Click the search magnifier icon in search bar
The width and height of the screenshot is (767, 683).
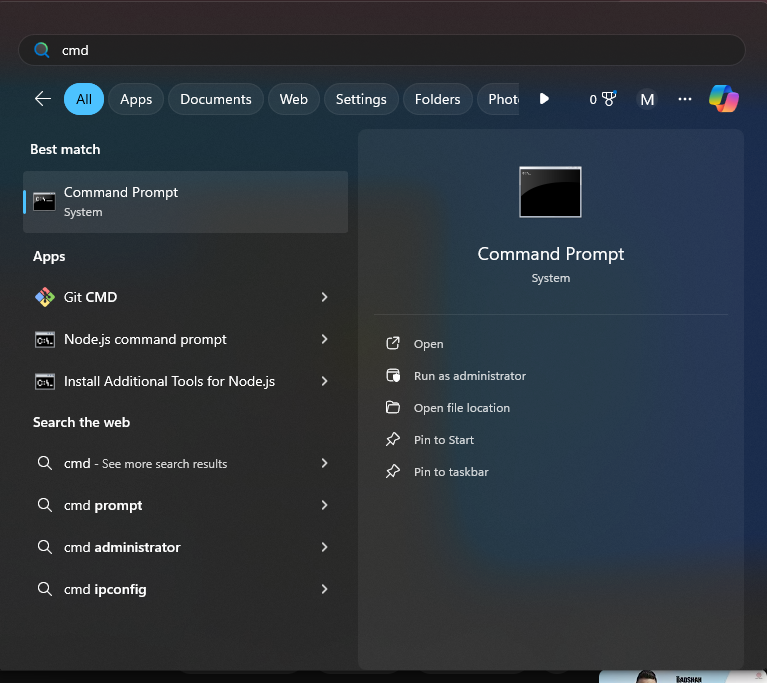[x=42, y=50]
